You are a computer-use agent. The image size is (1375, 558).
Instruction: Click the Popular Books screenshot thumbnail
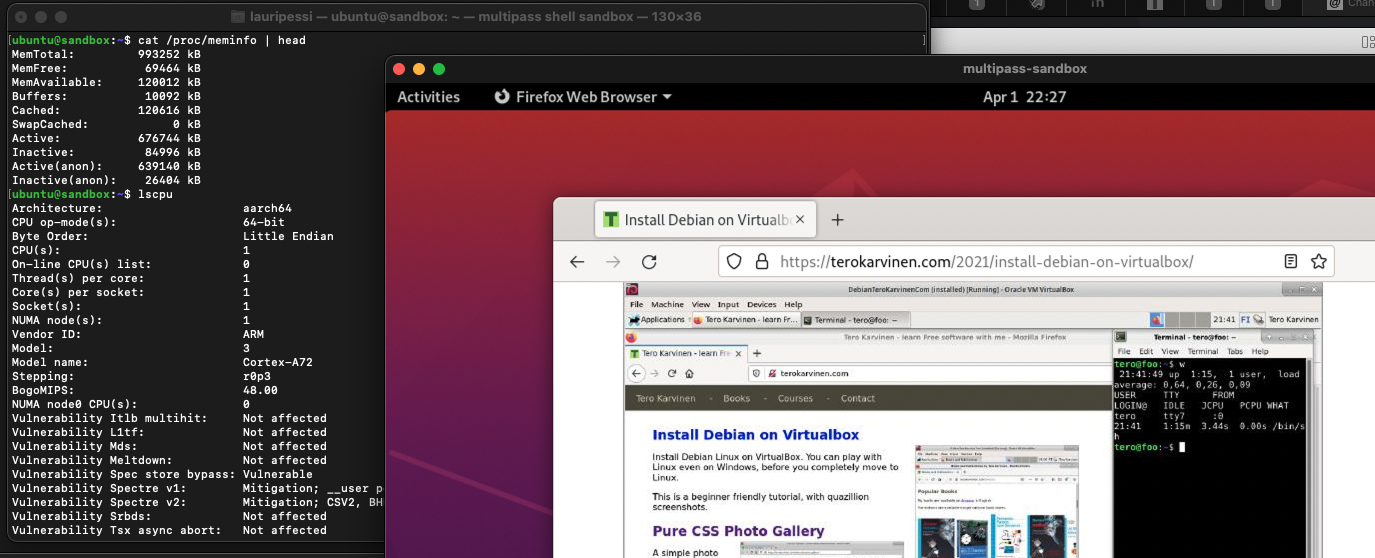997,500
